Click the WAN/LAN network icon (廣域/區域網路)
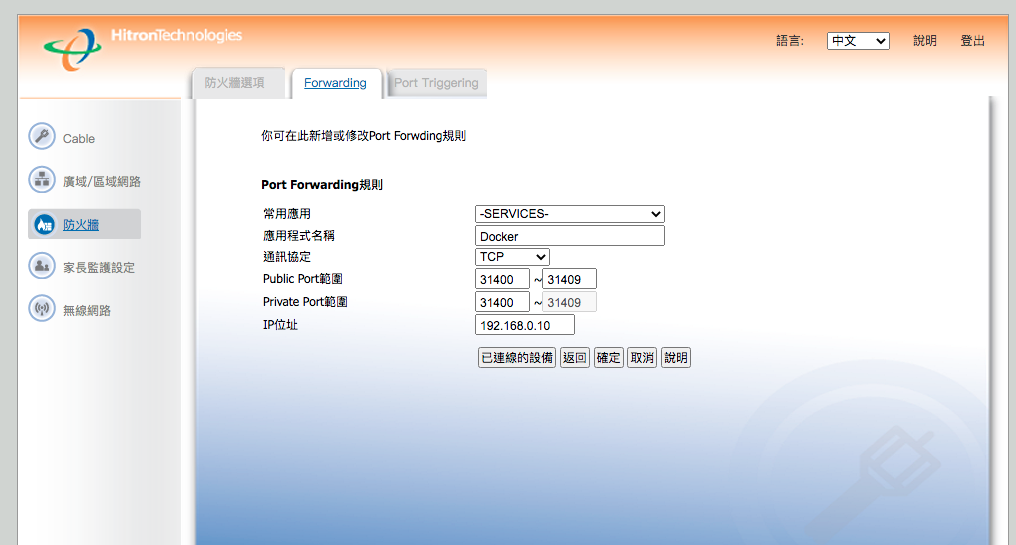The height and width of the screenshot is (545, 1016). pyautogui.click(x=42, y=180)
